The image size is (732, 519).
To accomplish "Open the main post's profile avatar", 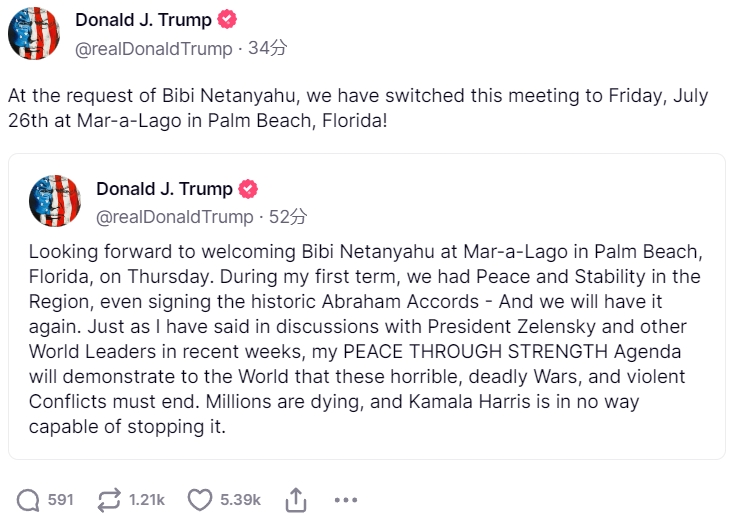I will pos(35,34).
